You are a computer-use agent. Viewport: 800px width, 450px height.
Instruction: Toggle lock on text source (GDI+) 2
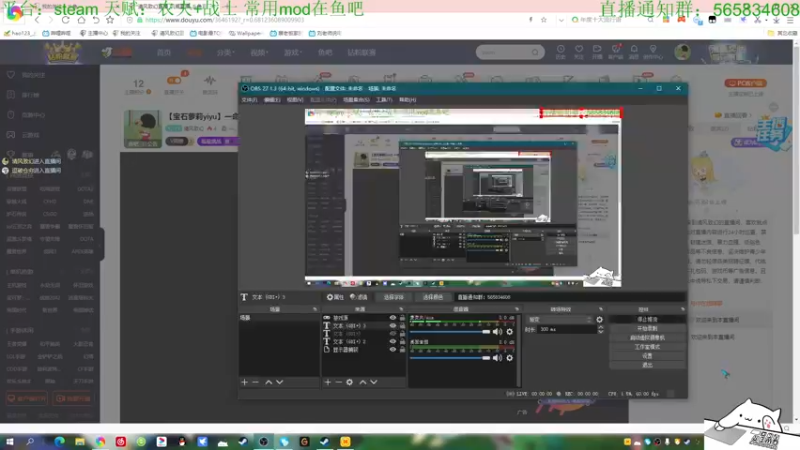pyautogui.click(x=402, y=341)
